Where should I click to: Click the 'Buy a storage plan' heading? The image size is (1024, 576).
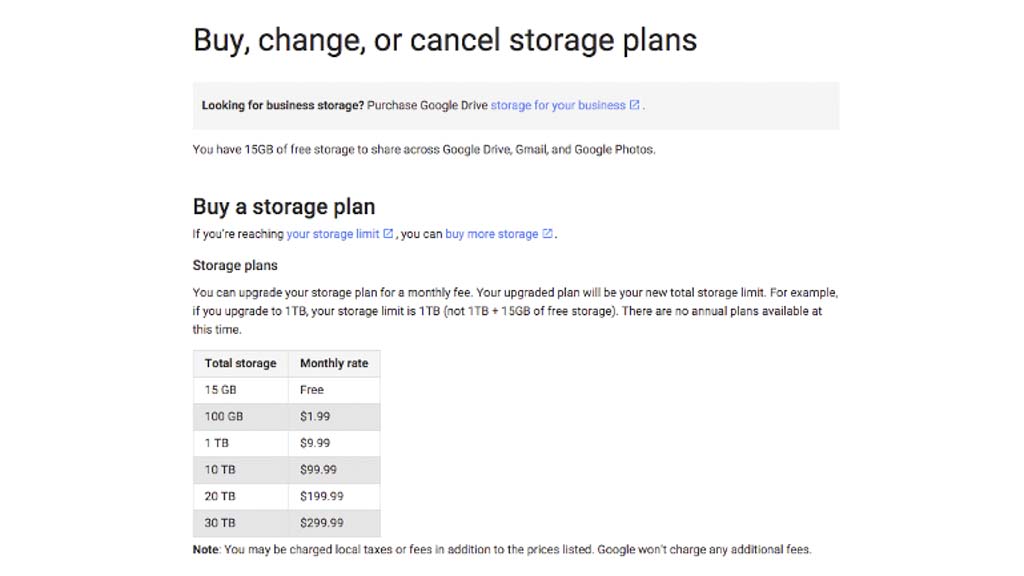284,207
